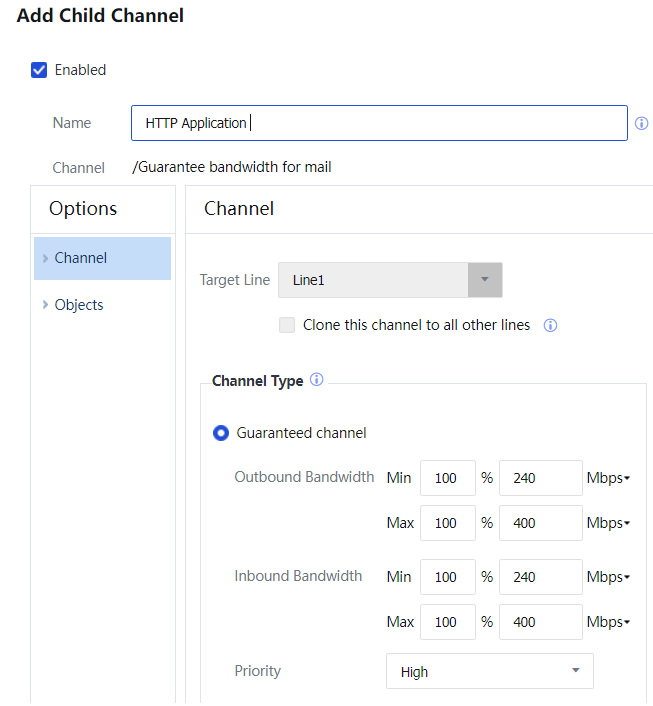Click Inbound Max percentage field

tap(447, 622)
